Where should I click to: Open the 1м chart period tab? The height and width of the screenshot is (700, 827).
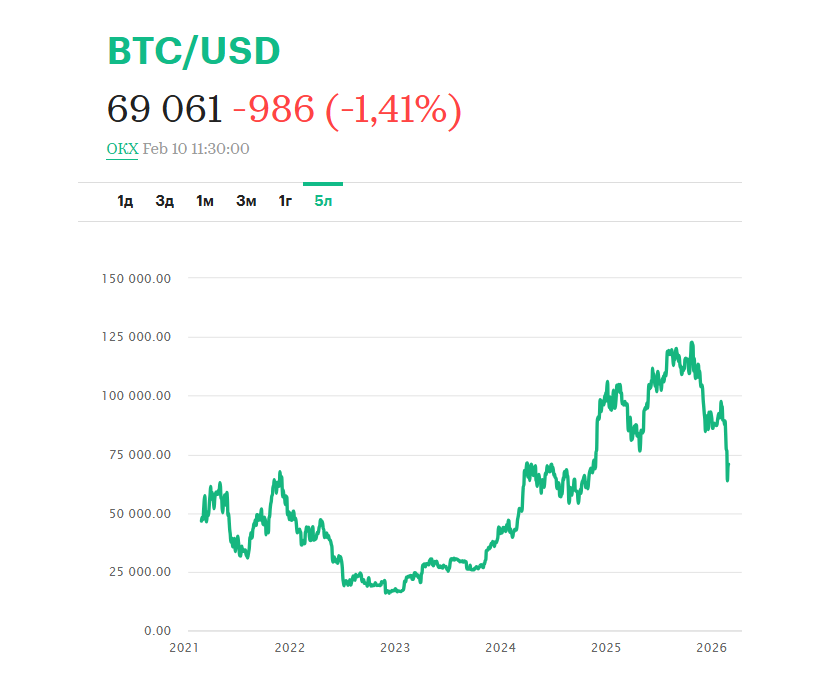click(x=205, y=201)
